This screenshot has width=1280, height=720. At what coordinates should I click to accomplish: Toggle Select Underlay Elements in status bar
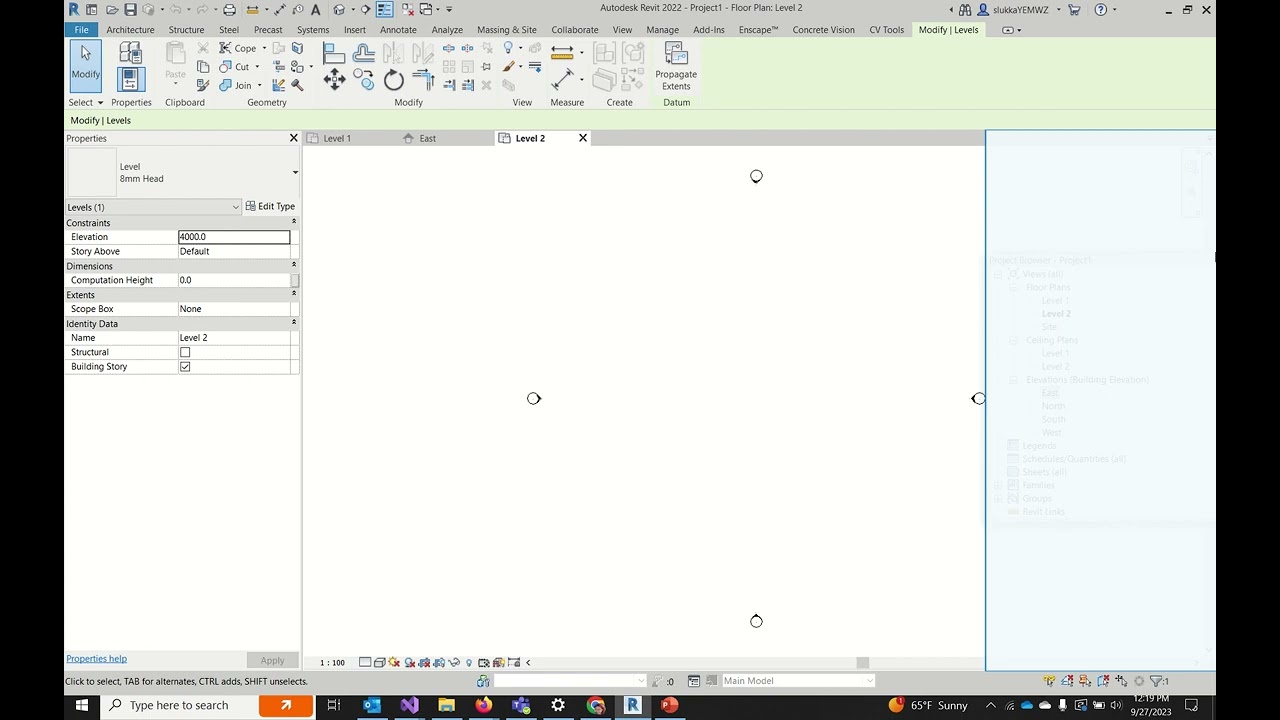(1067, 681)
